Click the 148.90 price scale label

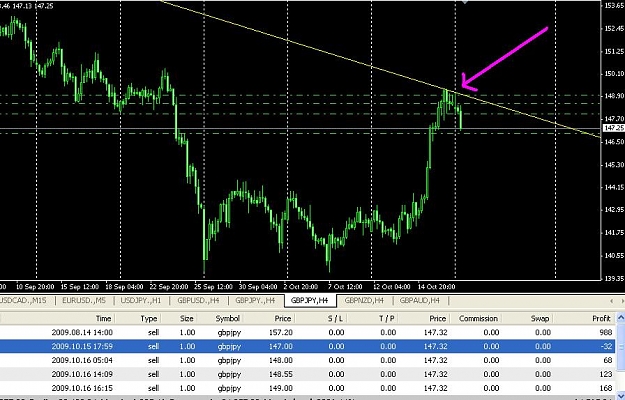[615, 96]
